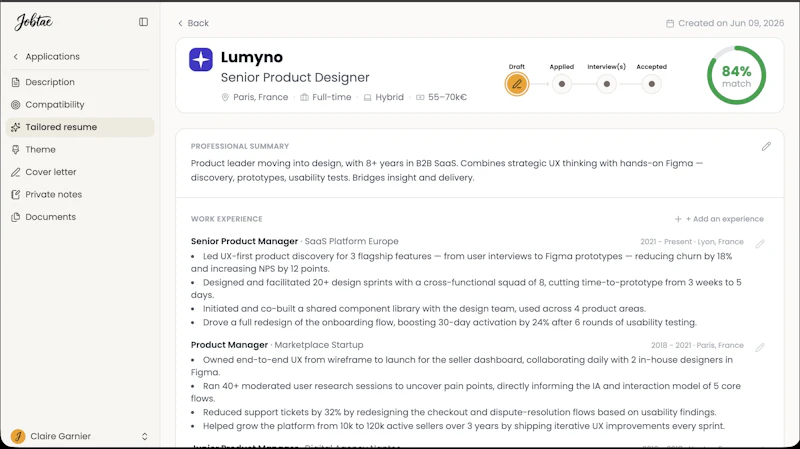Screen dimensions: 800x449
Task: Click the Theme paintbrush icon
Action: 16,149
